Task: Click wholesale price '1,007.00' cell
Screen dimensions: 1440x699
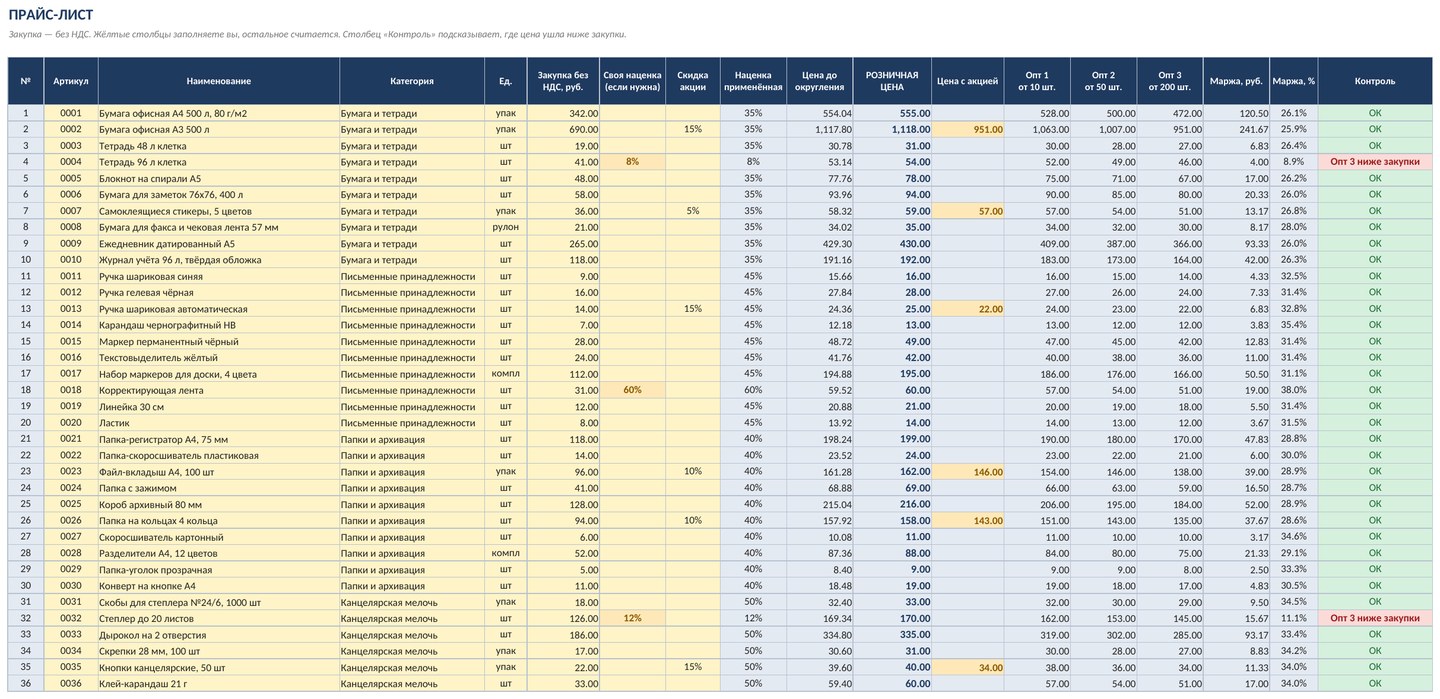Action: [1103, 129]
